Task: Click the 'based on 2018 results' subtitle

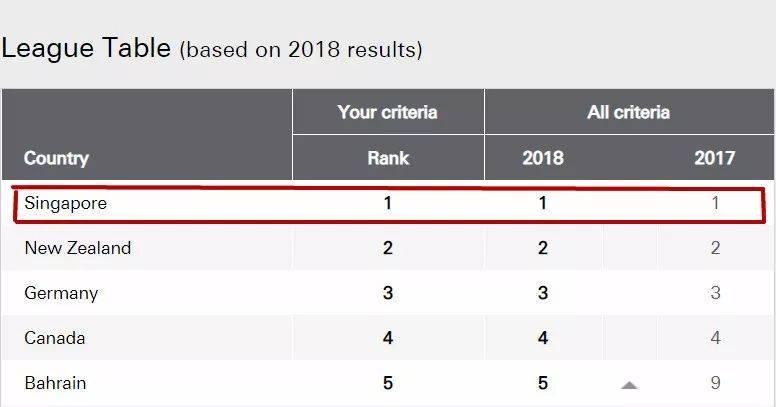Action: pyautogui.click(x=301, y=50)
